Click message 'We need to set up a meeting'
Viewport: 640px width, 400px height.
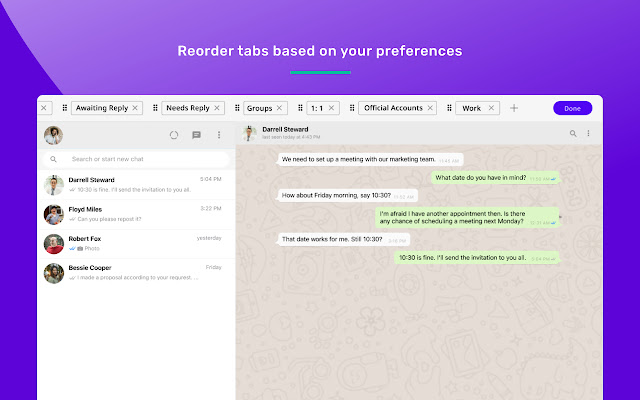tap(371, 160)
